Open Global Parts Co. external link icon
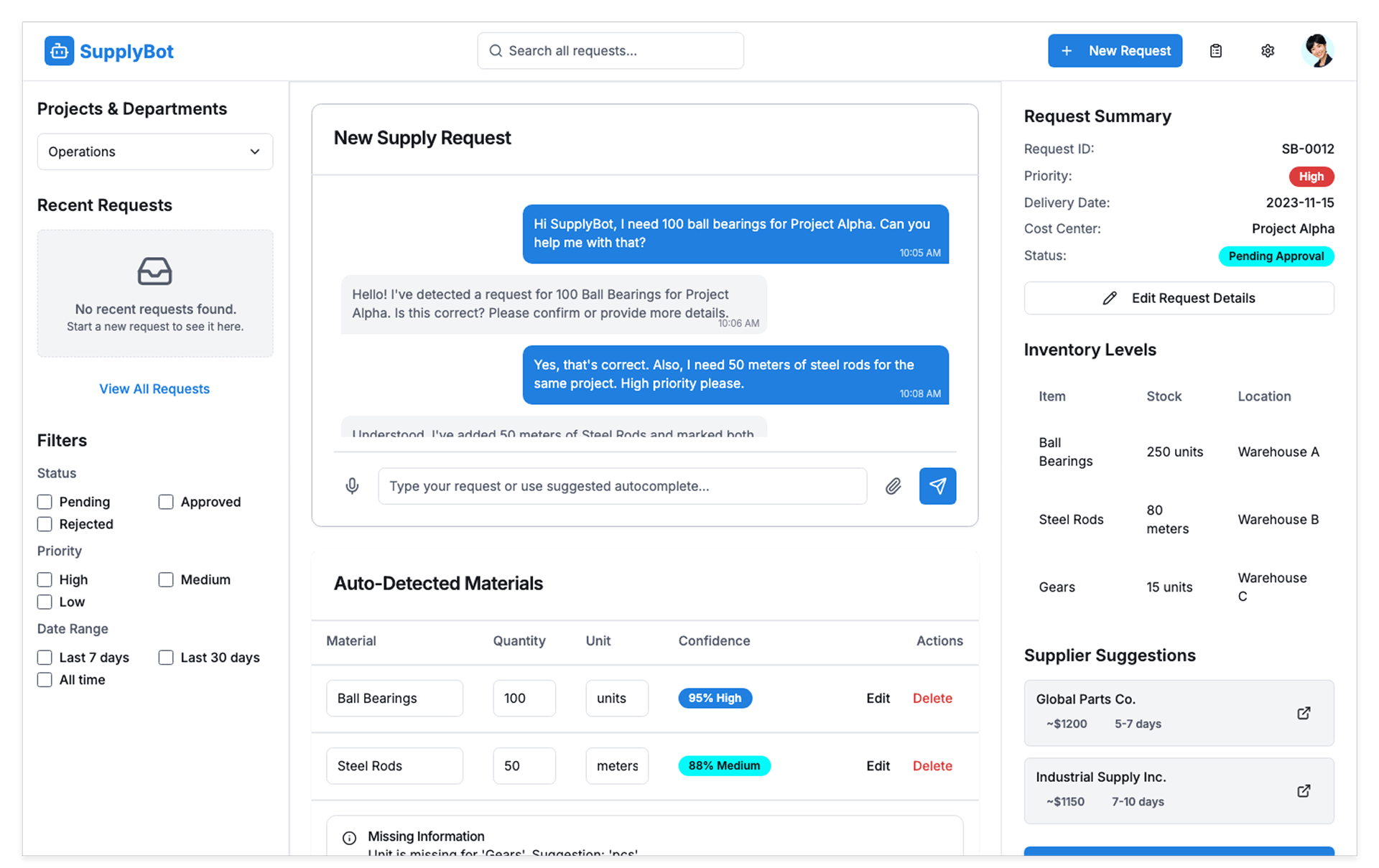This screenshot has width=1379, height=868. tap(1304, 713)
